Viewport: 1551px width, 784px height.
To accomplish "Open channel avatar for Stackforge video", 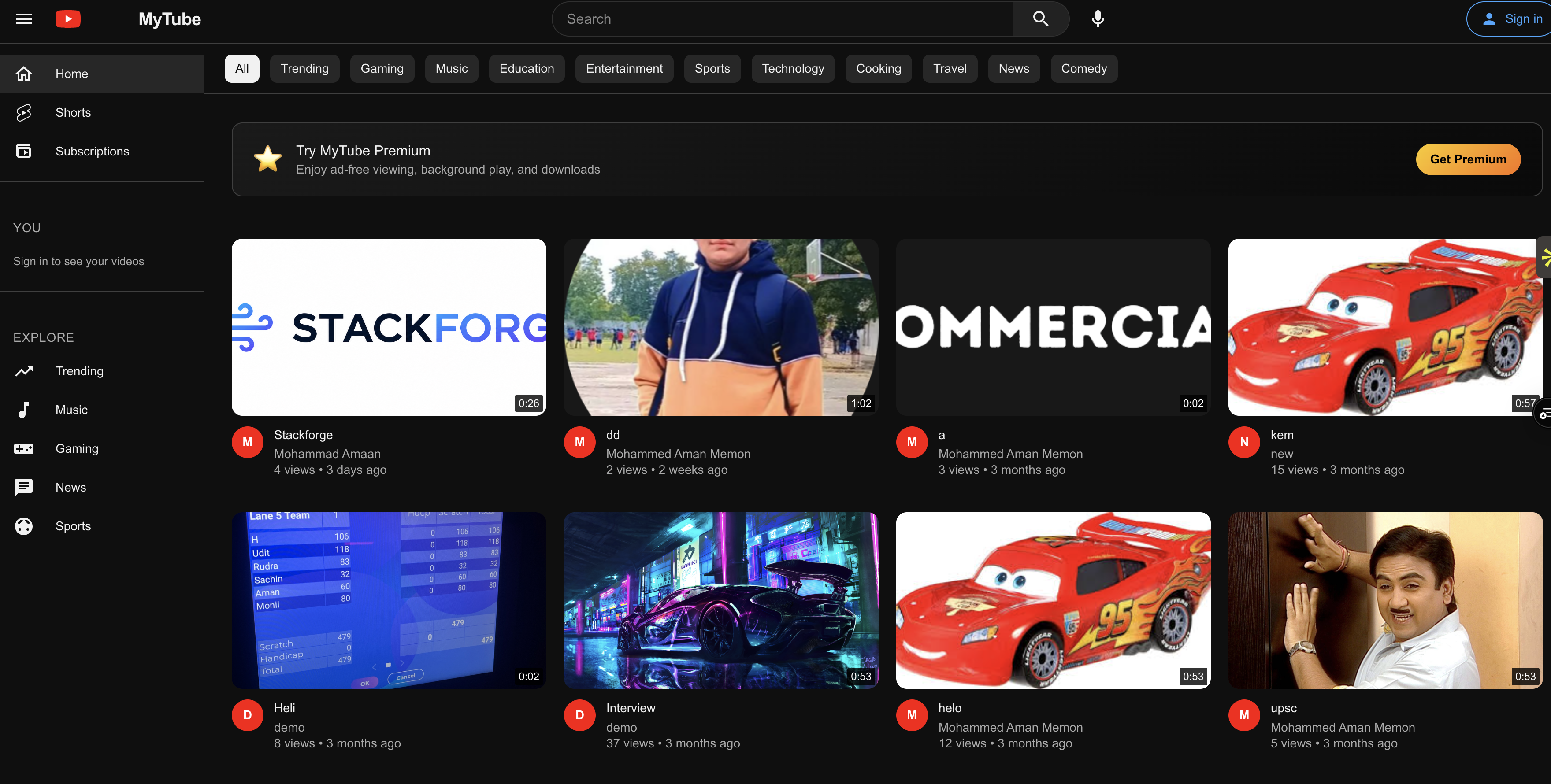I will [248, 442].
